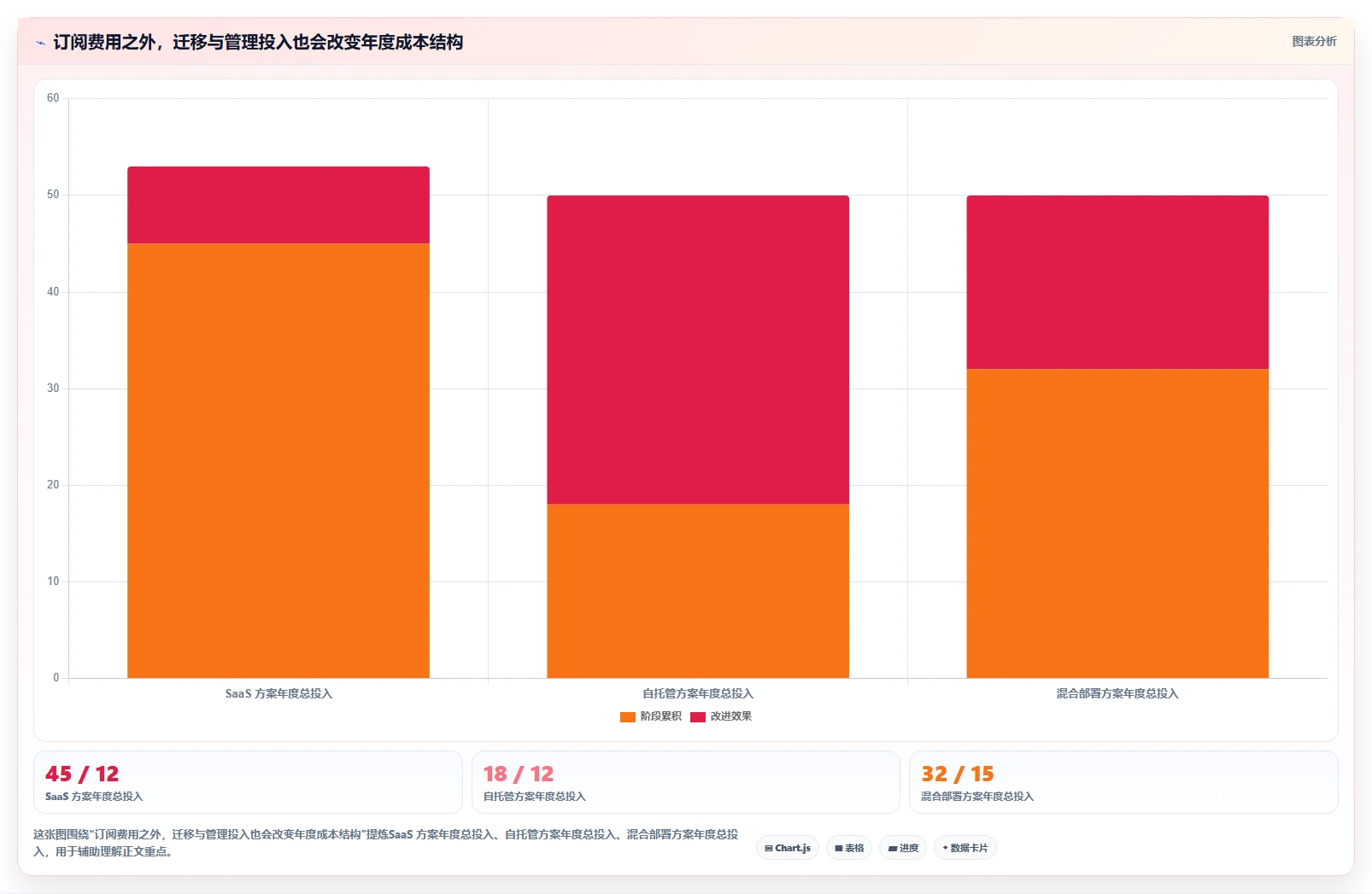Viewport: 1372px width, 894px height.
Task: Click the red 改进效果 legend swatch
Action: (698, 716)
